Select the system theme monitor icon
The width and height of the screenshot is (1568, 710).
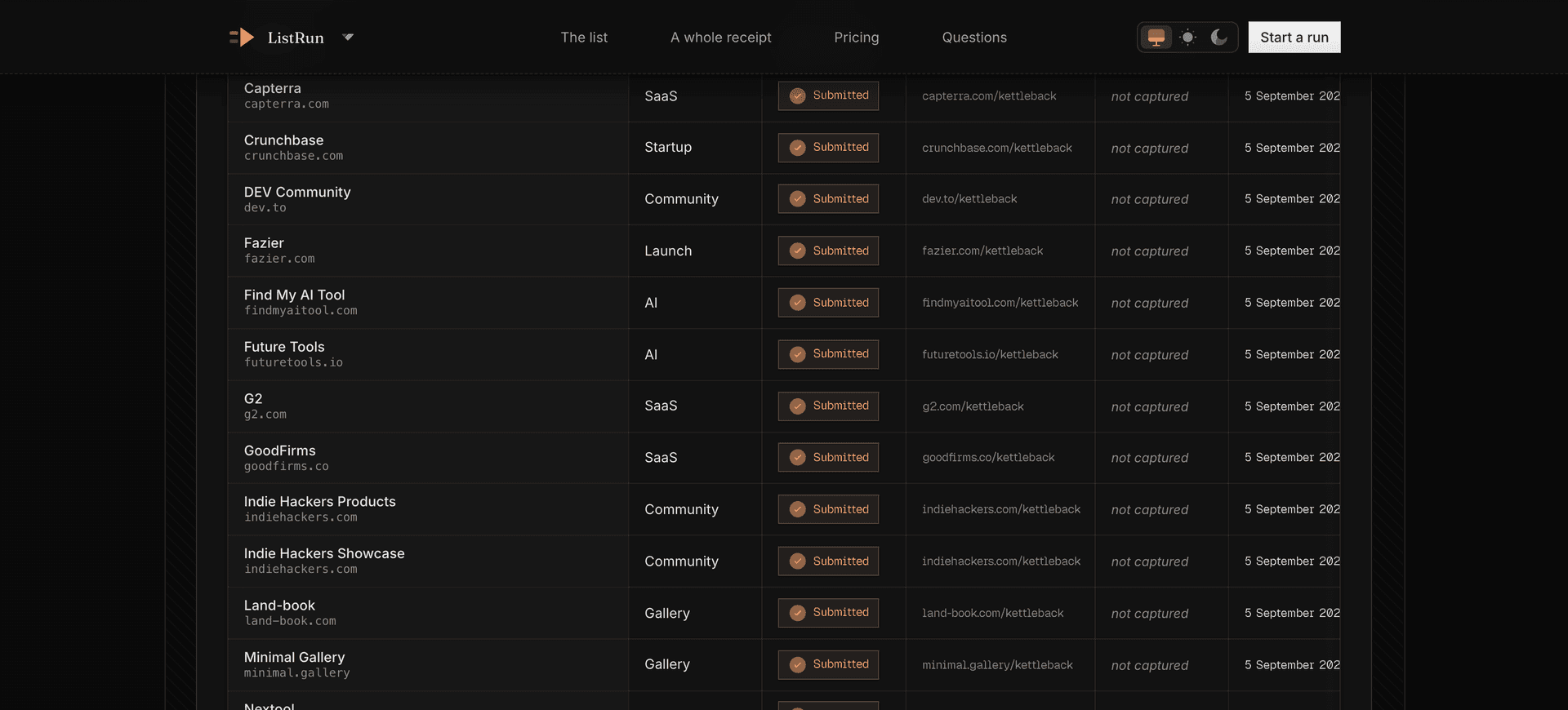1156,38
